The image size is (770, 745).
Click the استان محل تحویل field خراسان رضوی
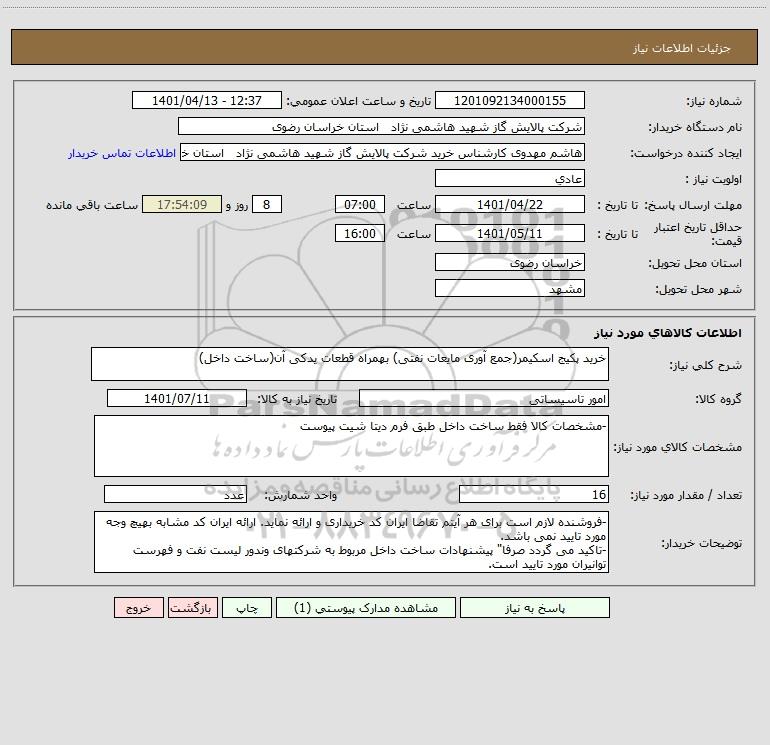coord(510,262)
